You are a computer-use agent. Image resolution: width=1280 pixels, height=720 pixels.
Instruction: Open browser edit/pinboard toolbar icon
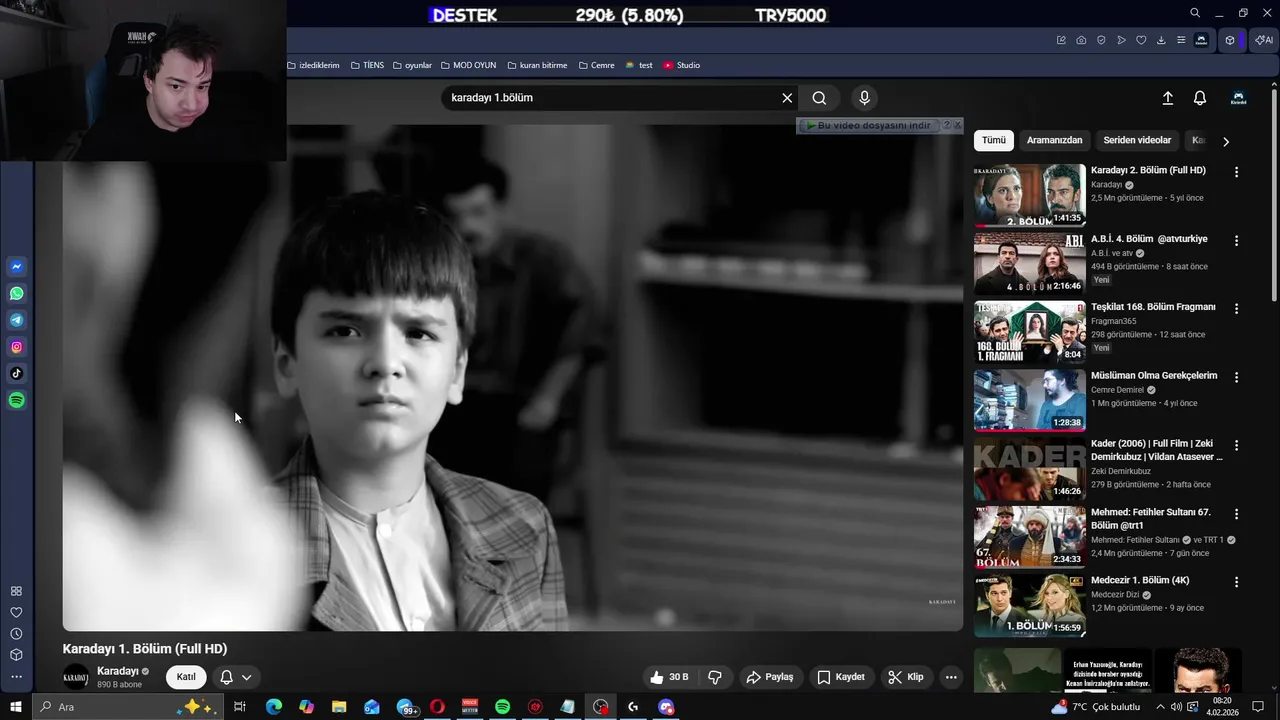[1061, 40]
